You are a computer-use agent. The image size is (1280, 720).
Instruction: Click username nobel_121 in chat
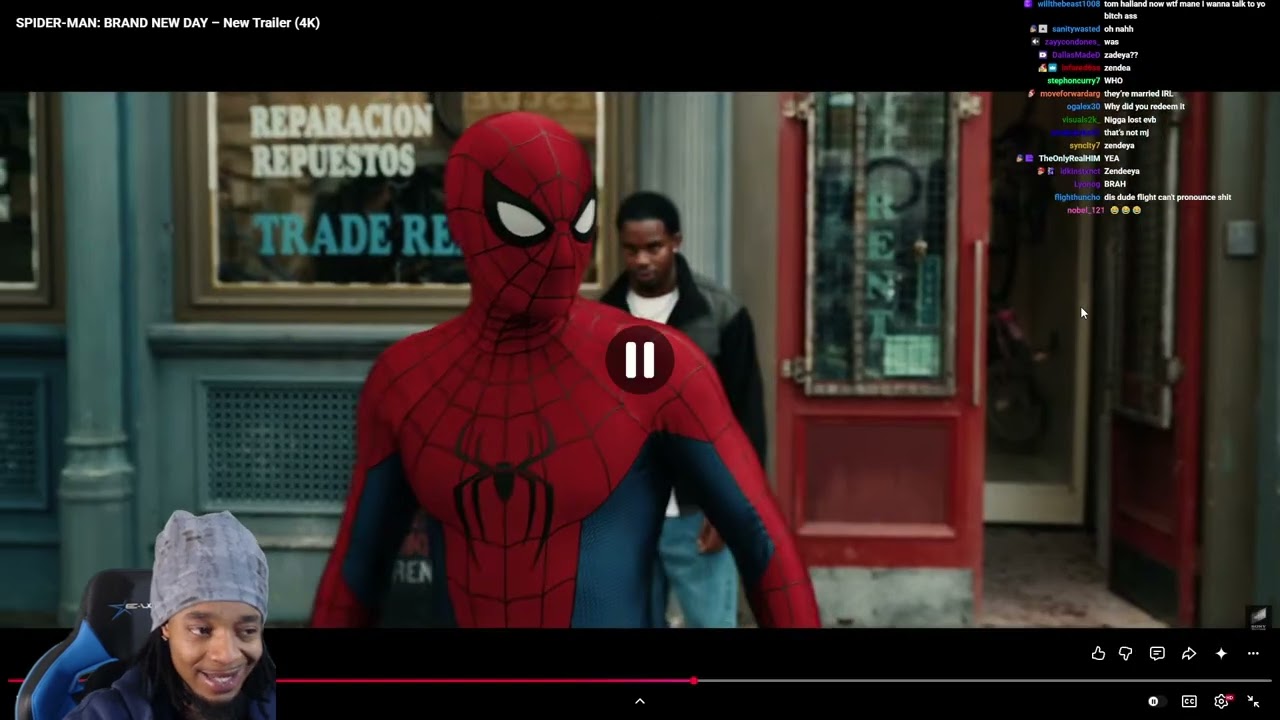tap(1086, 211)
